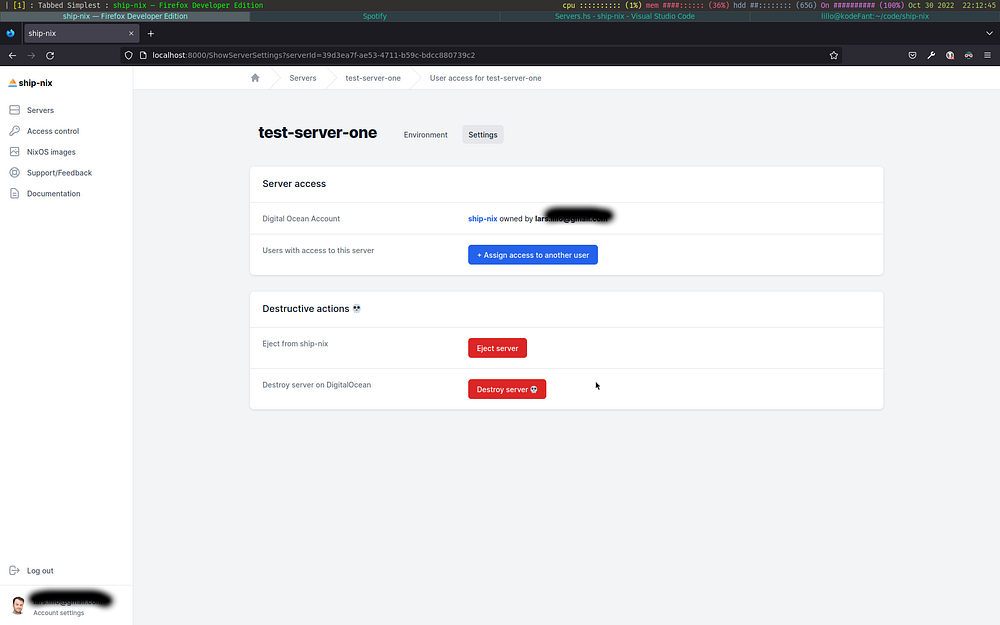
Task: Open Servers in the sidebar
Action: coord(40,110)
